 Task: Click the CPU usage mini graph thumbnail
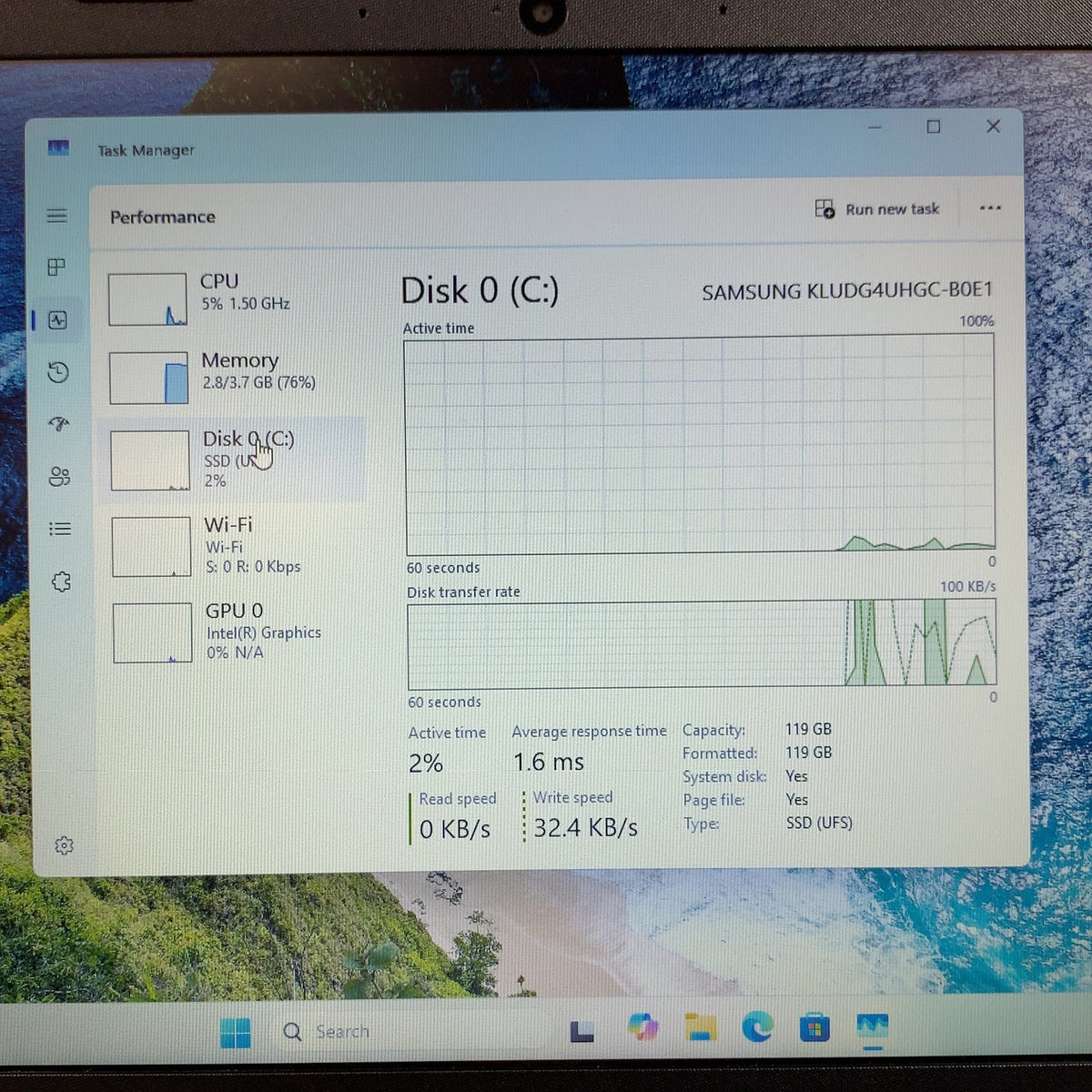[147, 299]
